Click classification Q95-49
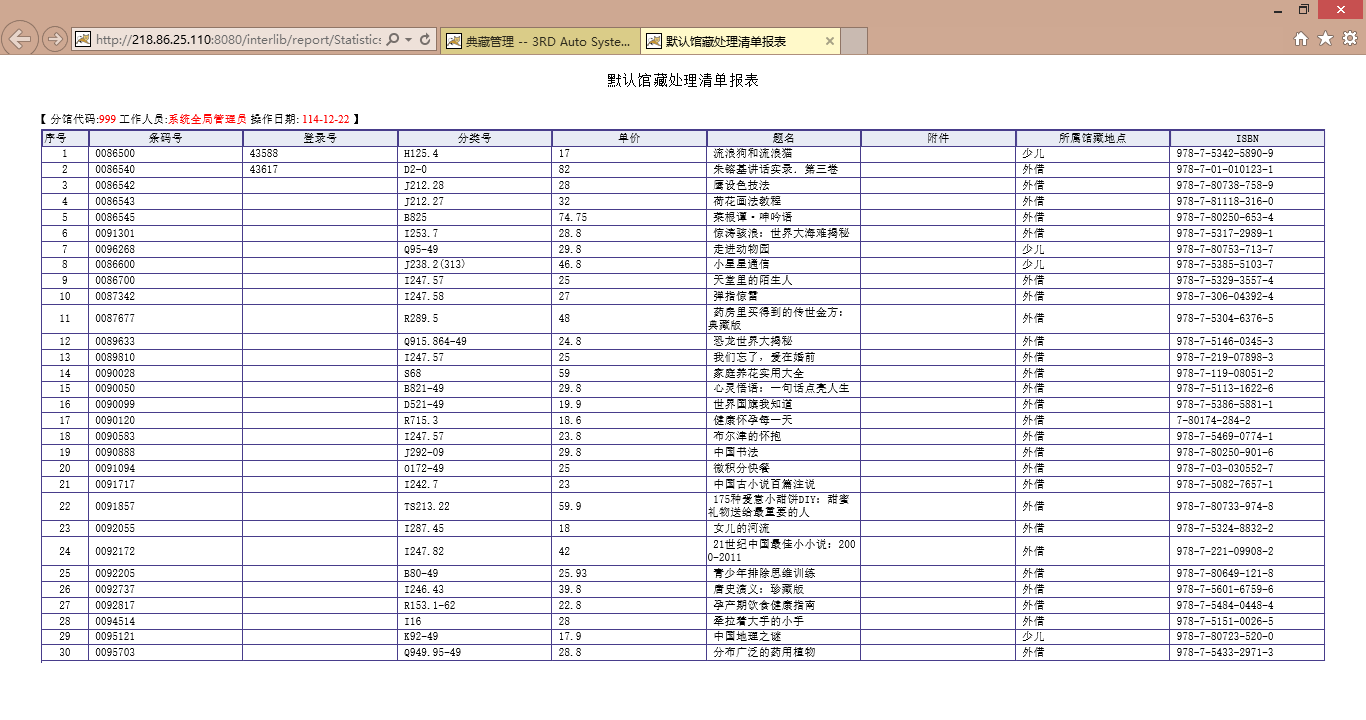The image size is (1366, 720). (x=421, y=249)
